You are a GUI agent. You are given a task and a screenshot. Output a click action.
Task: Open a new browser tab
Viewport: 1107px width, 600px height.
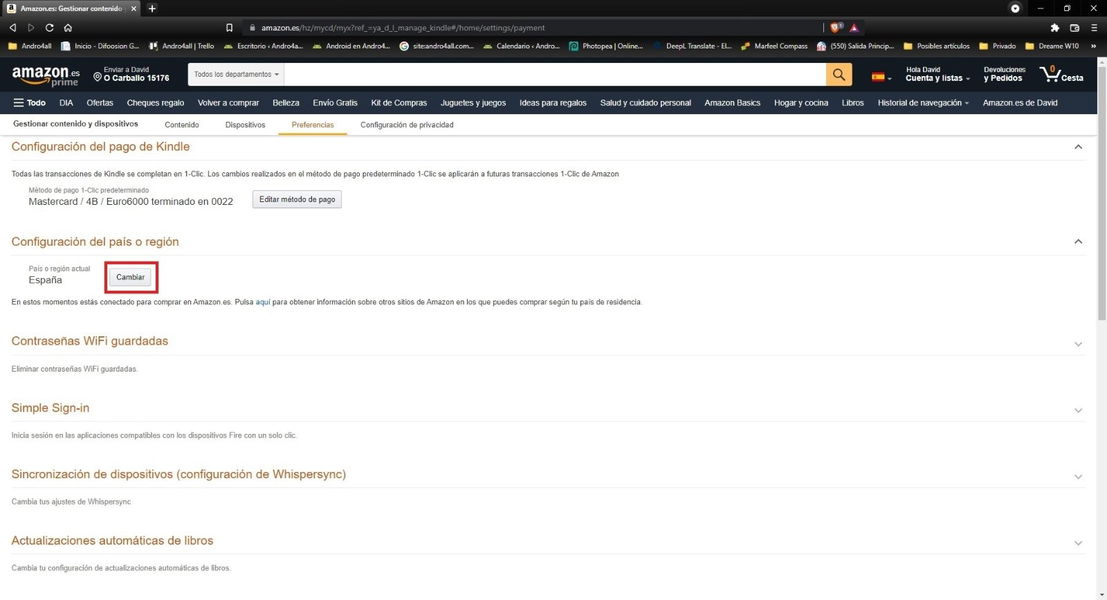coord(152,8)
